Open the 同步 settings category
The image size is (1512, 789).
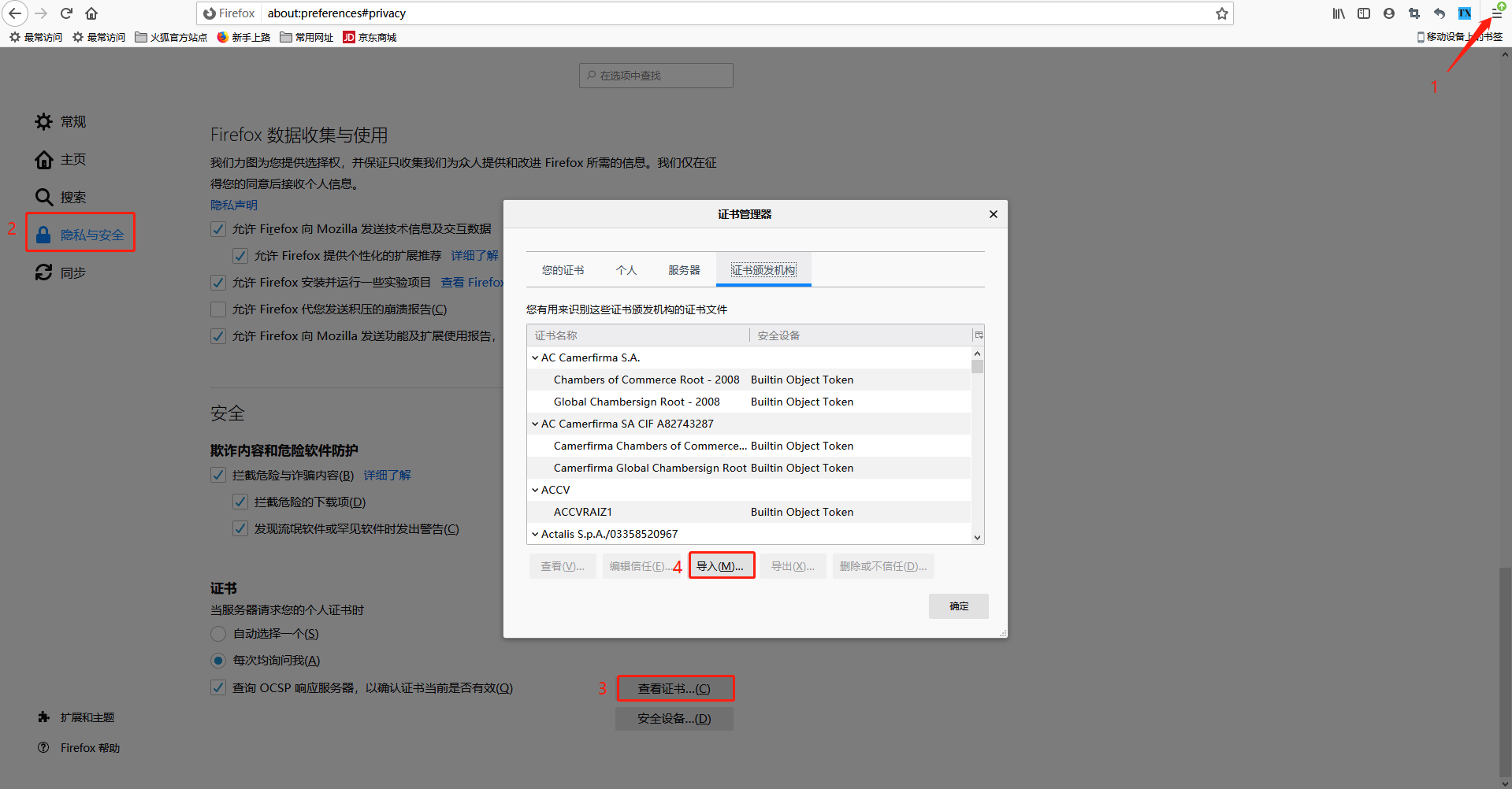tap(61, 272)
